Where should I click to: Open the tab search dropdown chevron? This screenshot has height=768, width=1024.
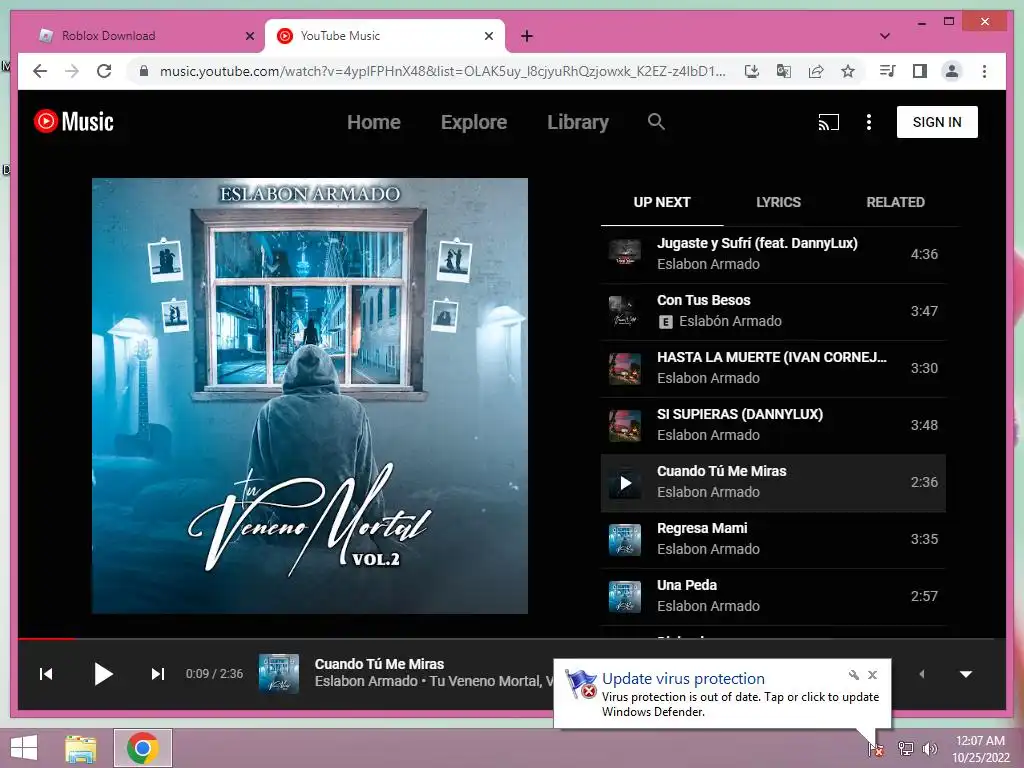(885, 36)
